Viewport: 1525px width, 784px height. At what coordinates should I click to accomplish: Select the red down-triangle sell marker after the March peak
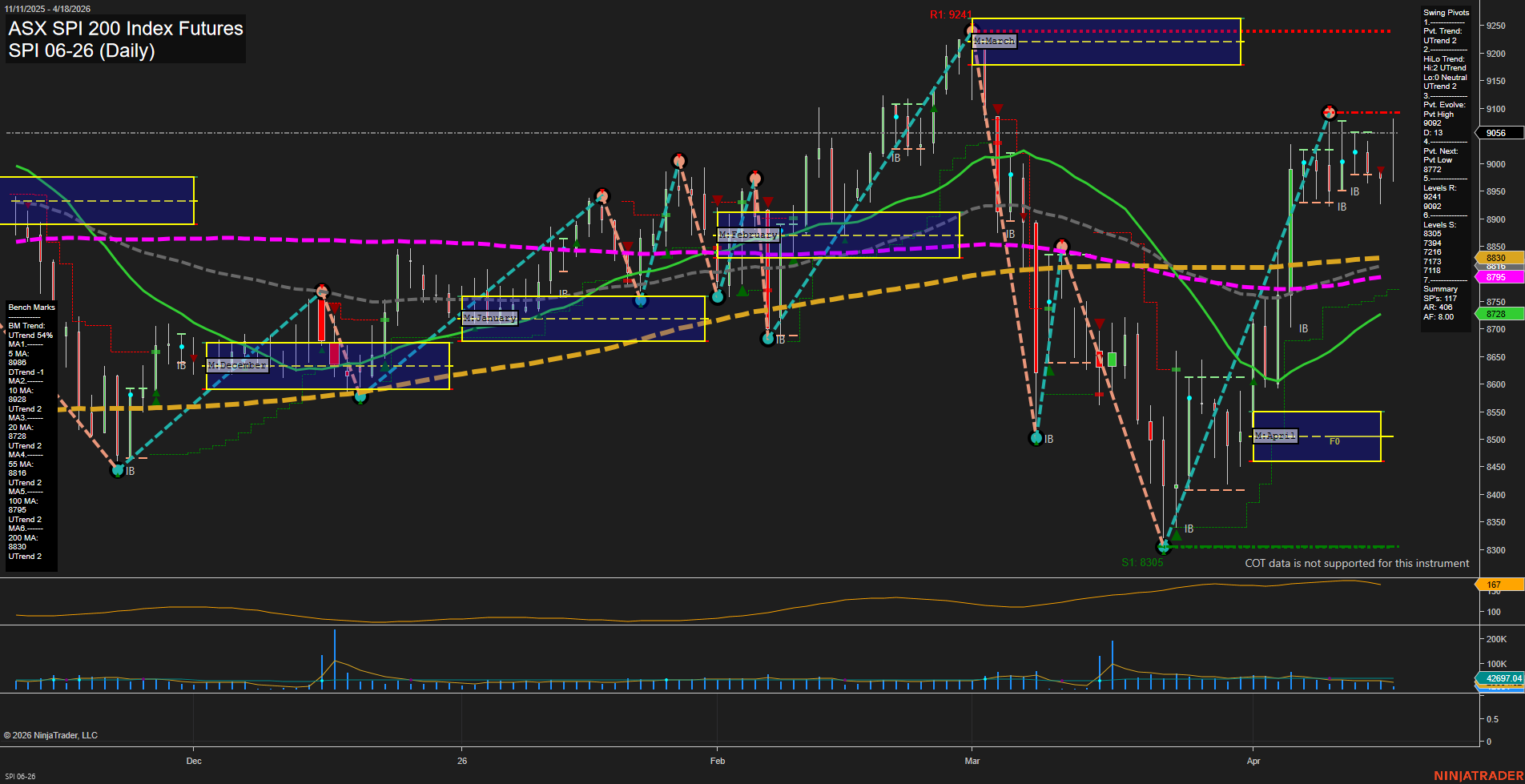998,107
